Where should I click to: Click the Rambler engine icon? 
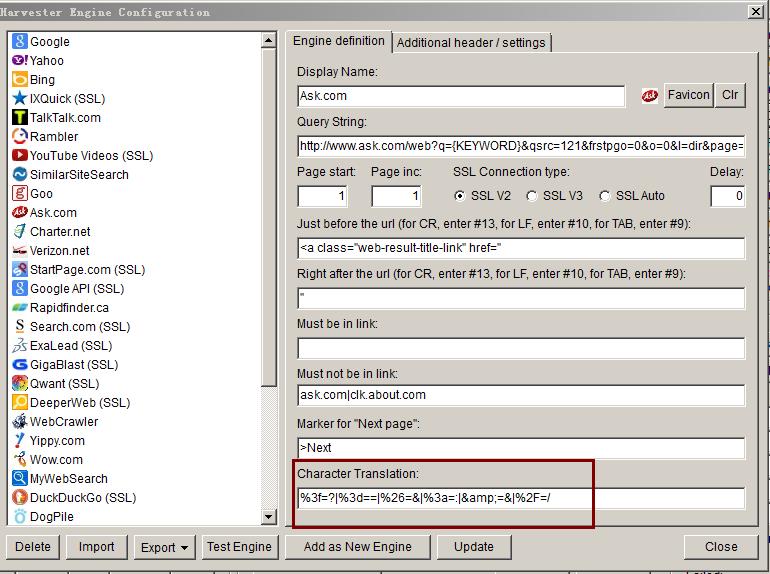tap(20, 136)
